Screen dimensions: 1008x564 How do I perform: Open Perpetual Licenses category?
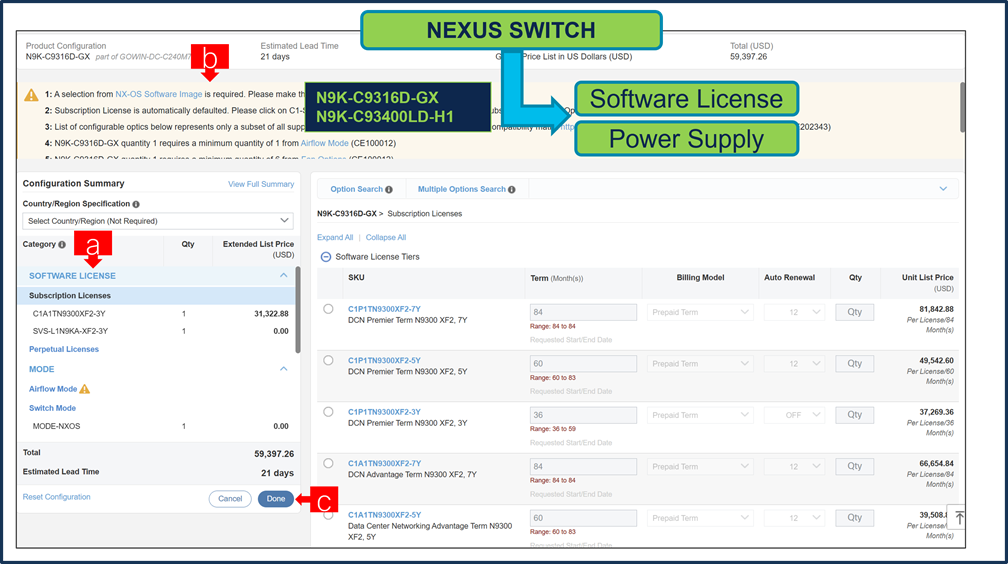pos(64,349)
